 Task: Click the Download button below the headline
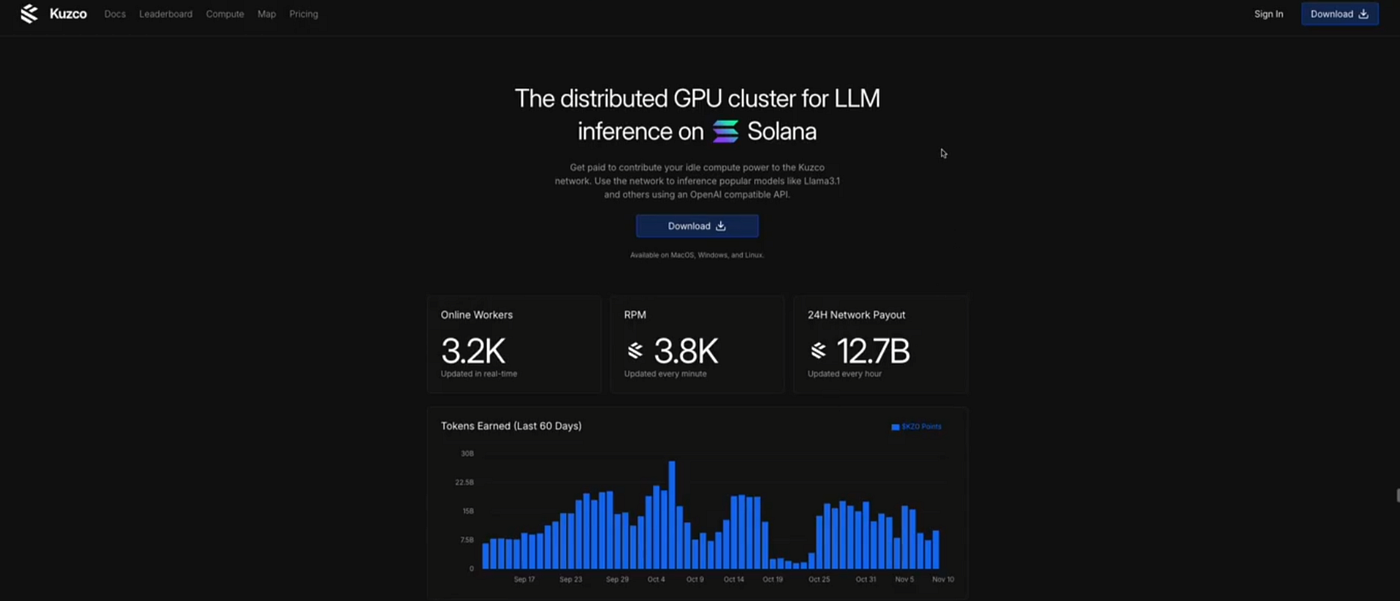tap(697, 226)
